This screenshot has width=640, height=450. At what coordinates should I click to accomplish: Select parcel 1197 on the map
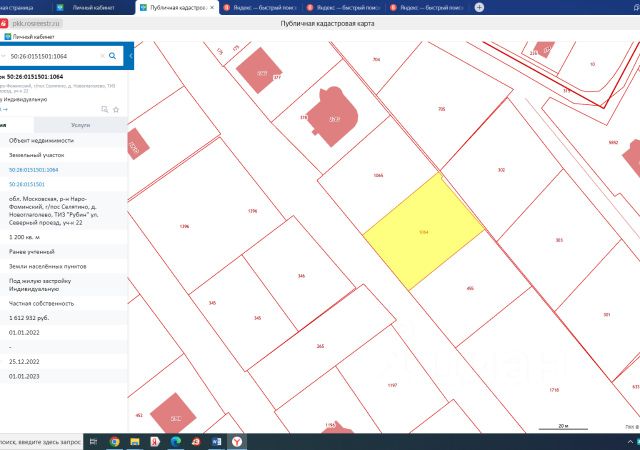392,385
